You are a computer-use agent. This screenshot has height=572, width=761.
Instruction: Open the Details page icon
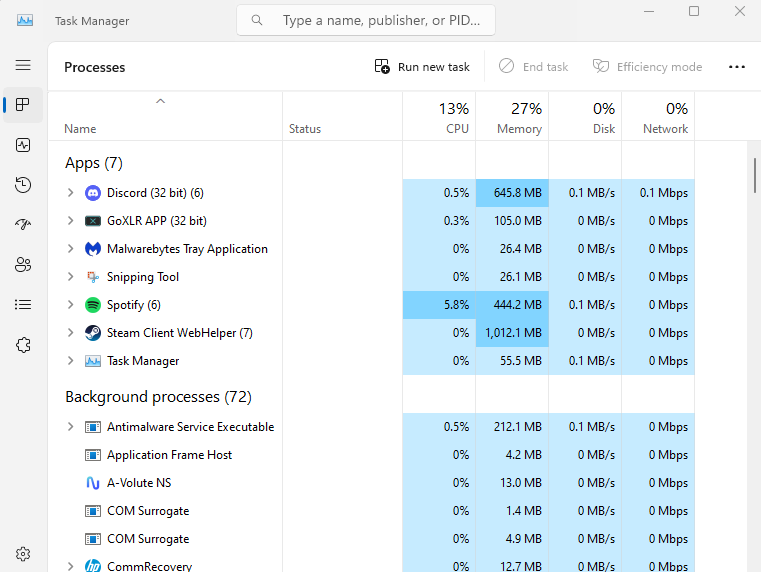(23, 305)
